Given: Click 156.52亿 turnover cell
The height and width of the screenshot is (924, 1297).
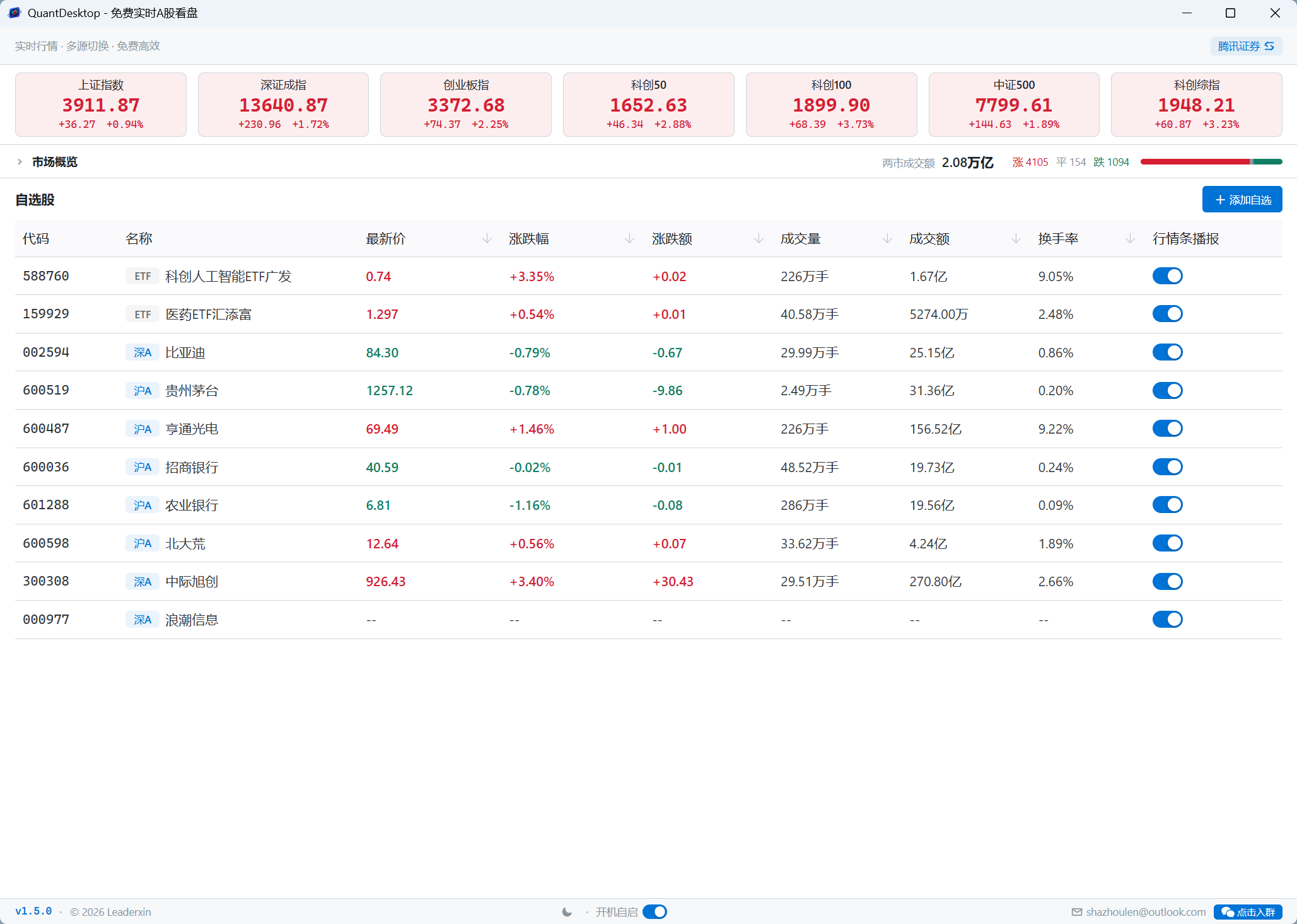Looking at the screenshot, I should tap(935, 429).
